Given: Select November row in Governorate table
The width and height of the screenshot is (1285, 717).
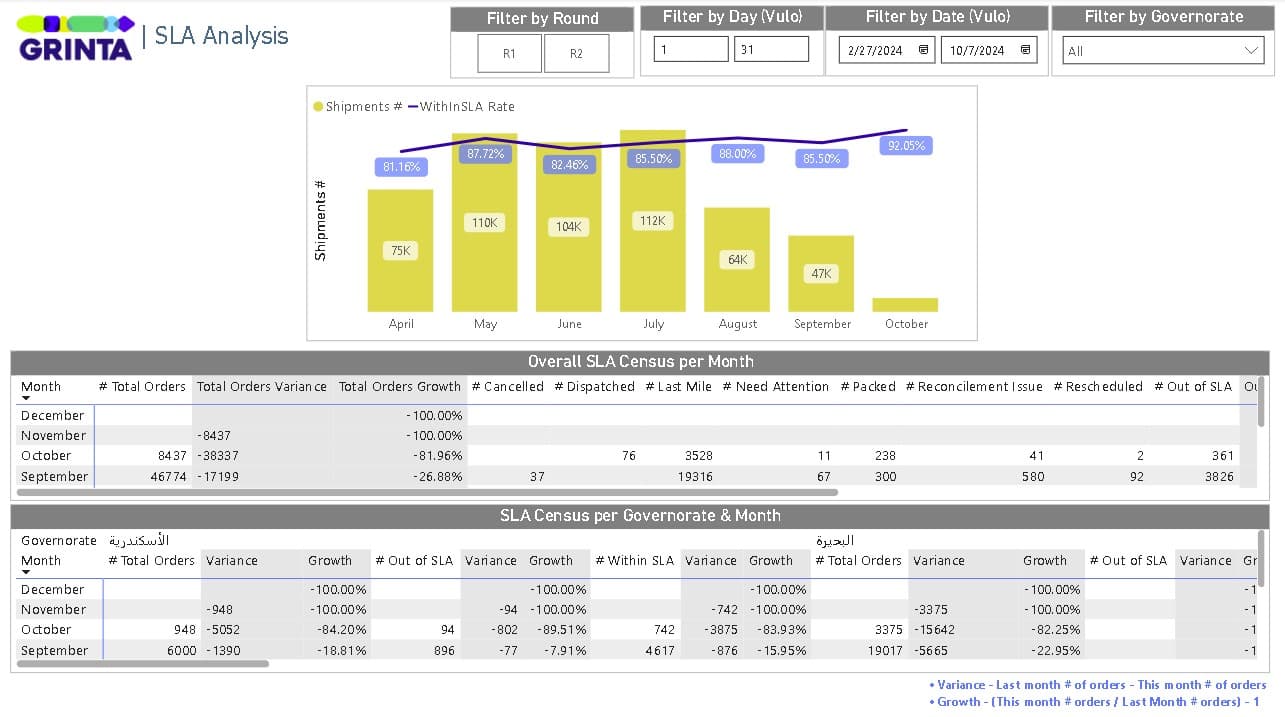Looking at the screenshot, I should 638,609.
